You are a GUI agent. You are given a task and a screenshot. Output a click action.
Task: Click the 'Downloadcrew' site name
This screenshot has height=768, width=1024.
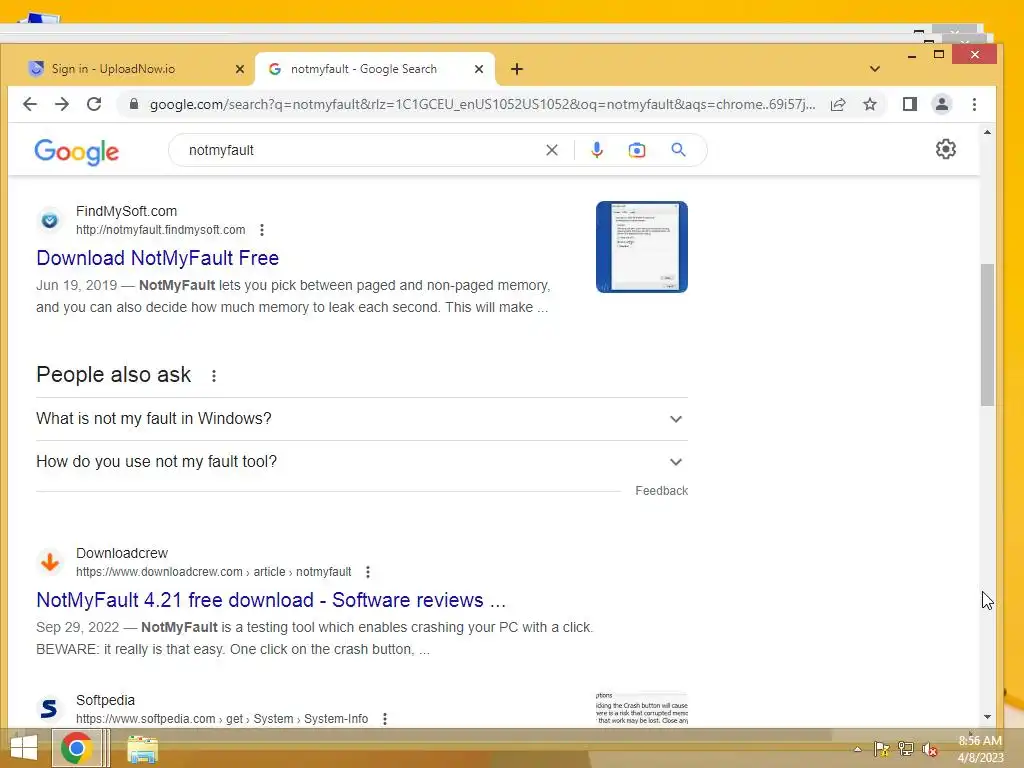pos(121,553)
